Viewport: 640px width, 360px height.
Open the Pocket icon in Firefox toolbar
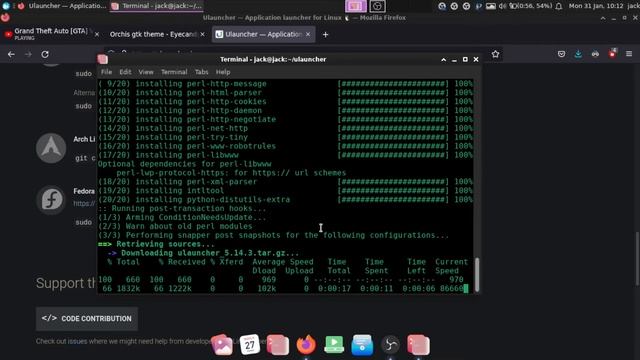[x=562, y=54]
